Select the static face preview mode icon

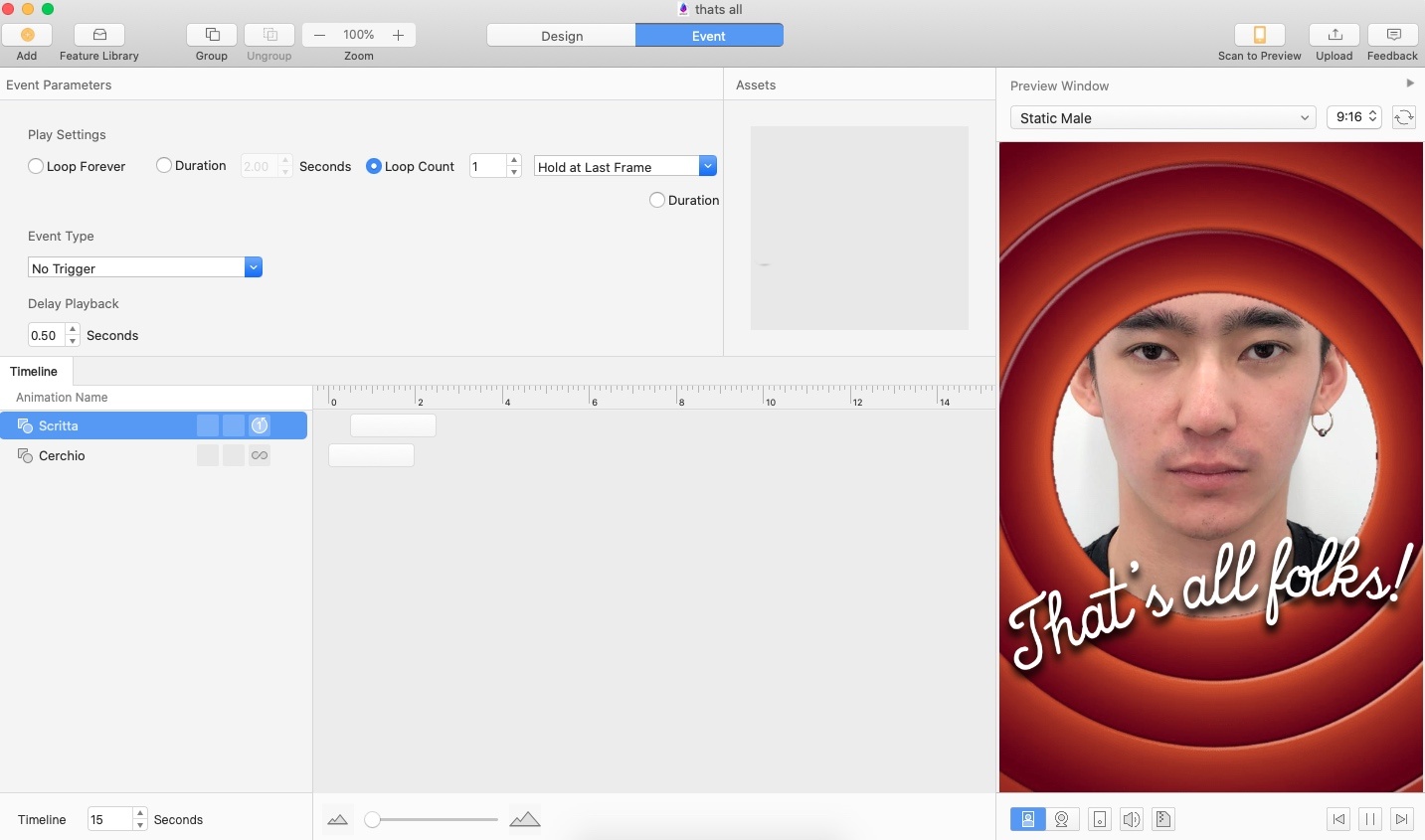point(1027,819)
